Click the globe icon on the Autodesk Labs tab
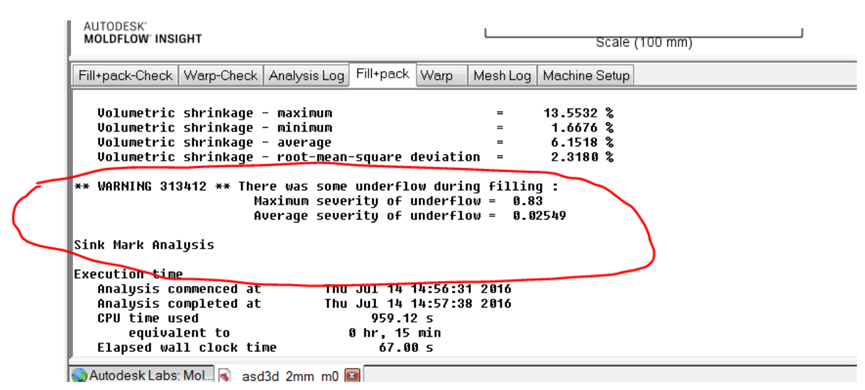 click(79, 376)
